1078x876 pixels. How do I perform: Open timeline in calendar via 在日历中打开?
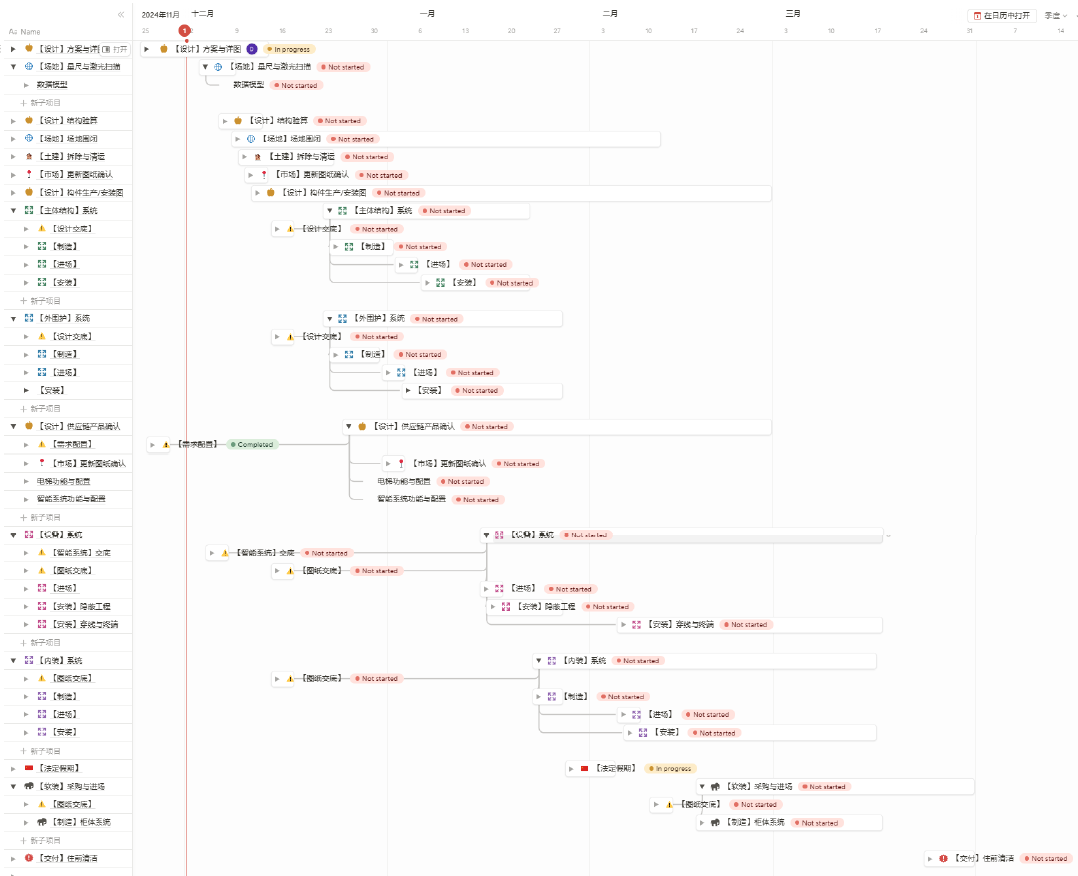pyautogui.click(x=1002, y=16)
